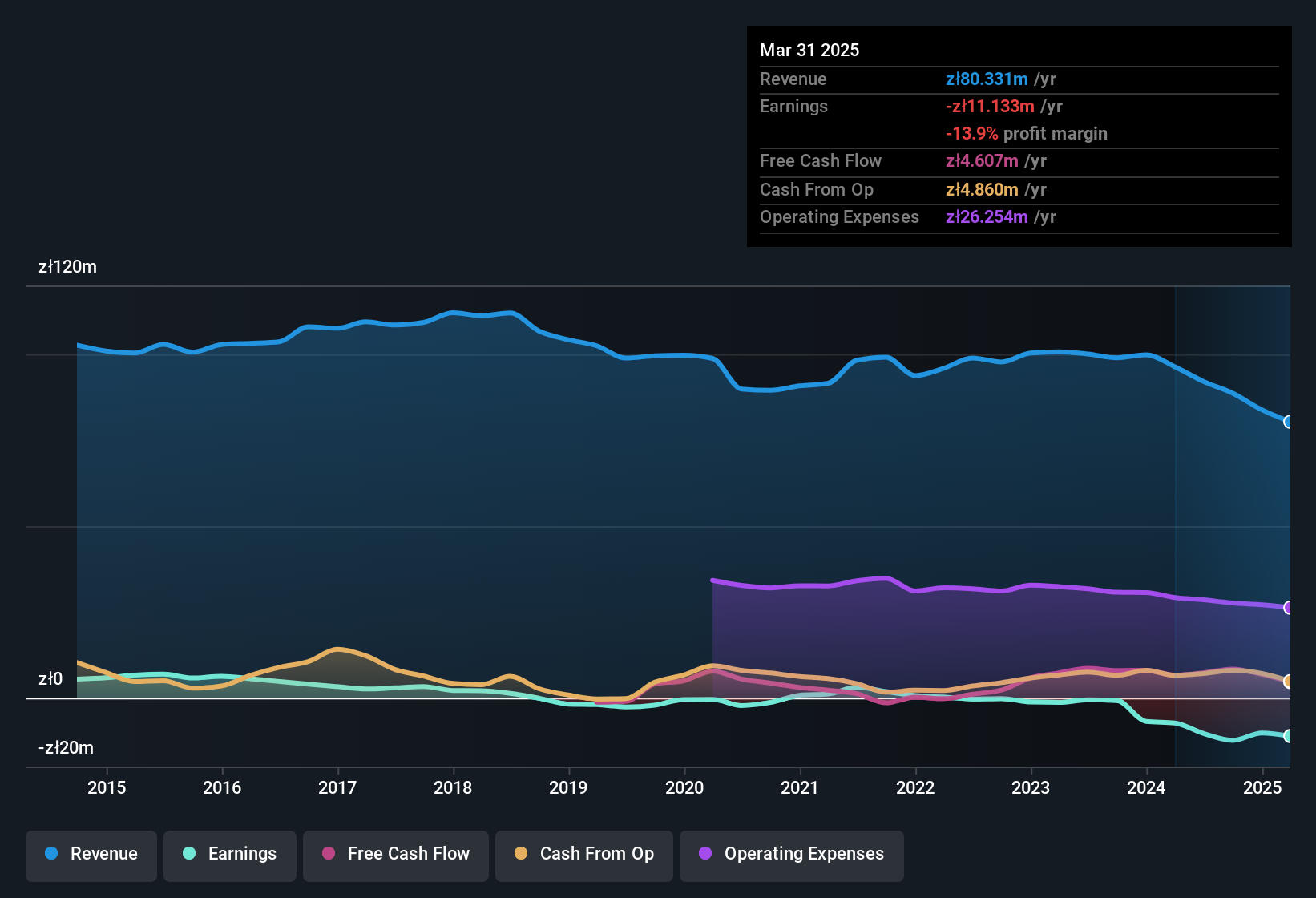1316x898 pixels.
Task: Click the Cash From Op tooltip label
Action: point(817,189)
